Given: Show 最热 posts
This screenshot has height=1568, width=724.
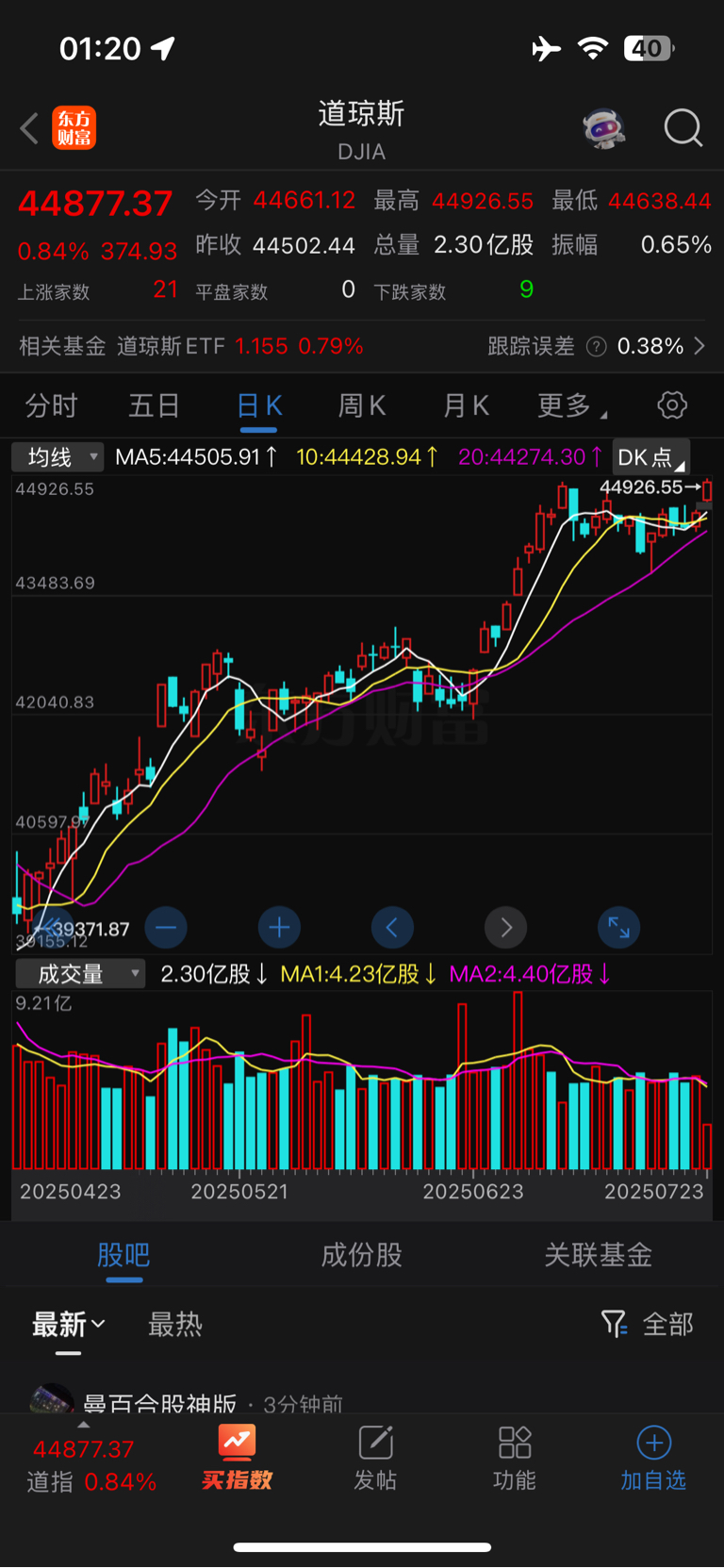Looking at the screenshot, I should (175, 1325).
